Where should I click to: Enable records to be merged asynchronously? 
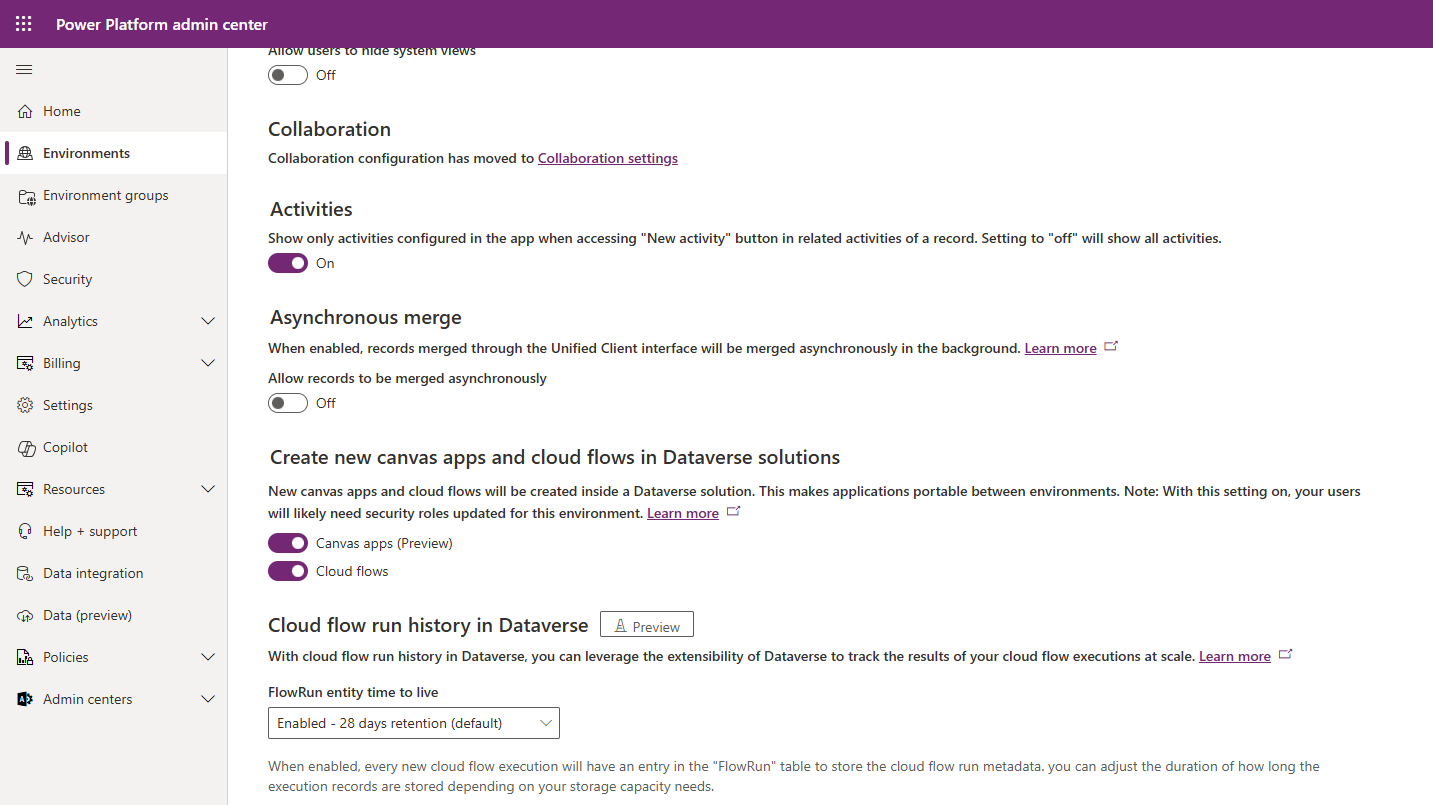(288, 403)
